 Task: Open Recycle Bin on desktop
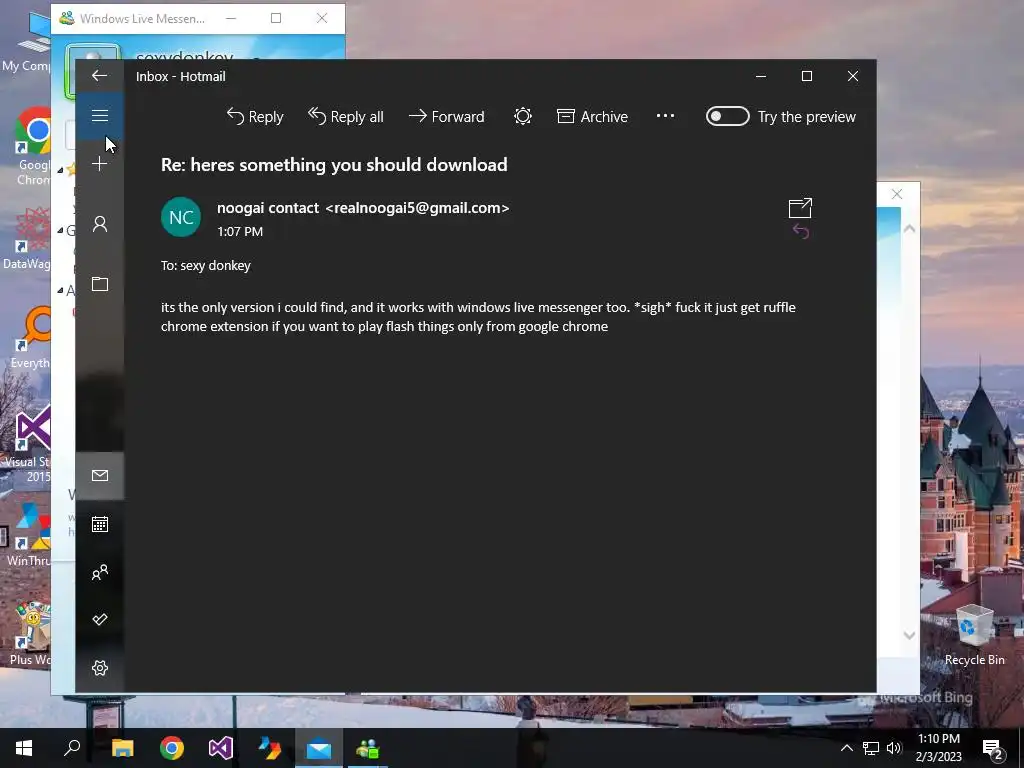point(974,635)
